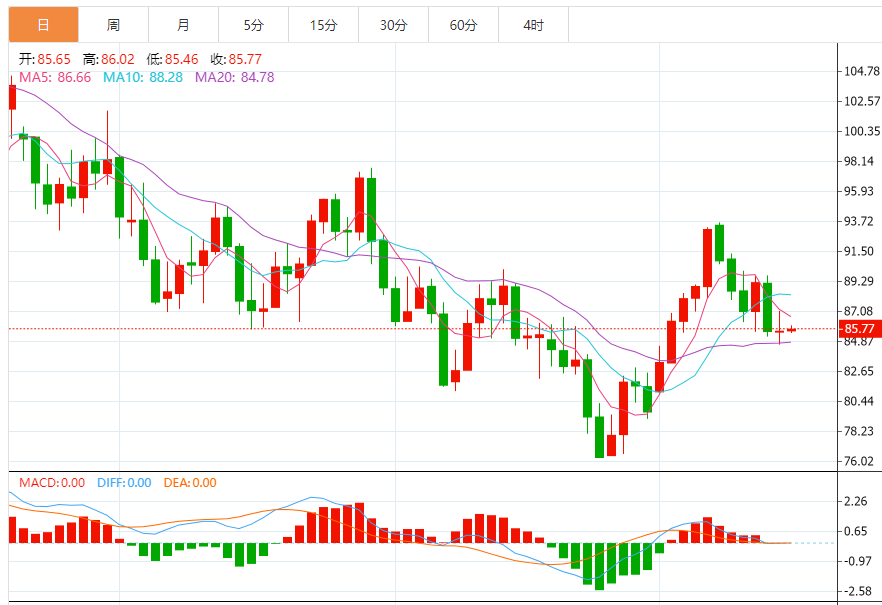Click the MA10: 88.28 label
Screen dimensions: 882x605
tap(143, 77)
